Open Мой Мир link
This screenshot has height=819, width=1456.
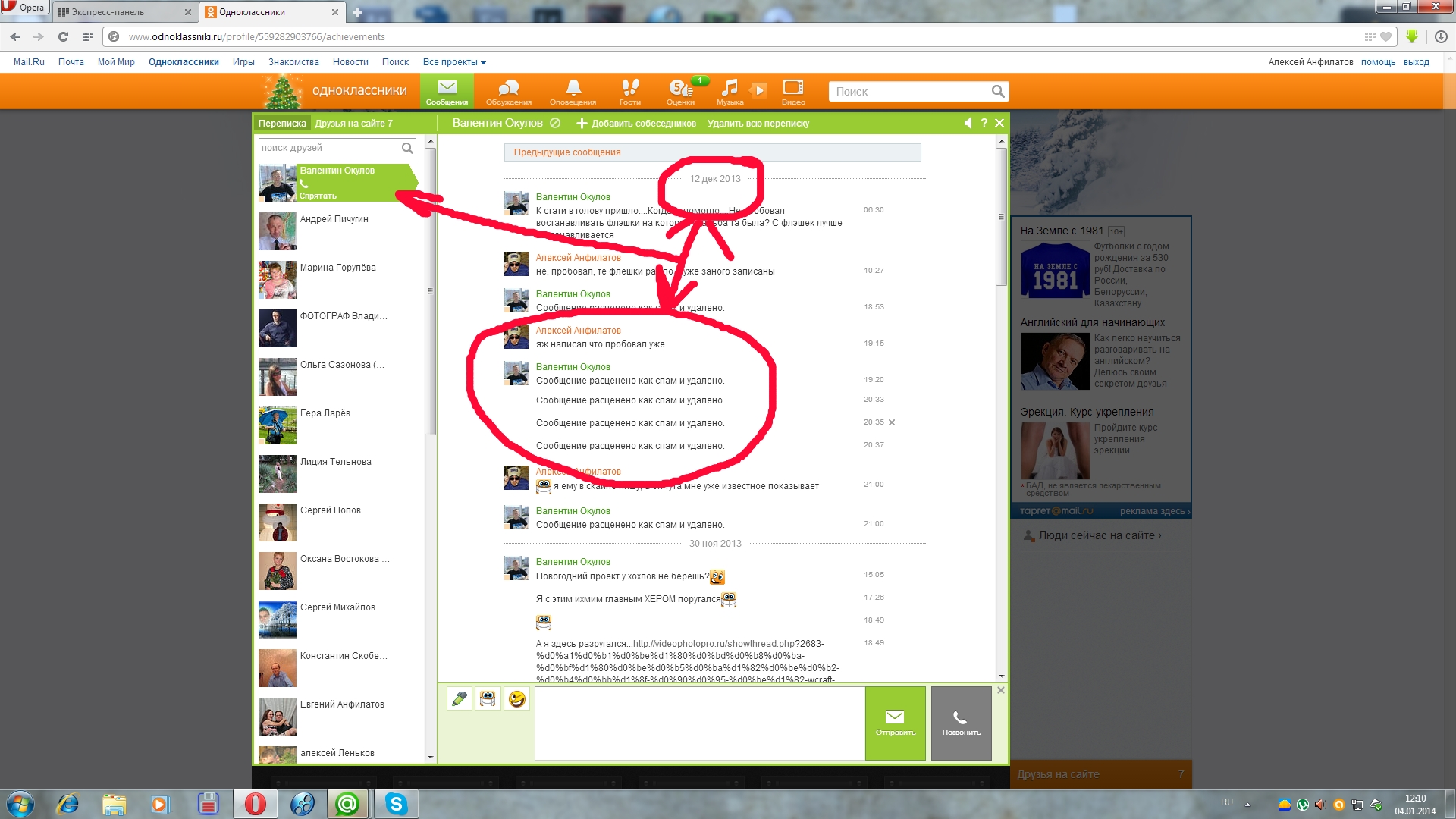pos(116,62)
